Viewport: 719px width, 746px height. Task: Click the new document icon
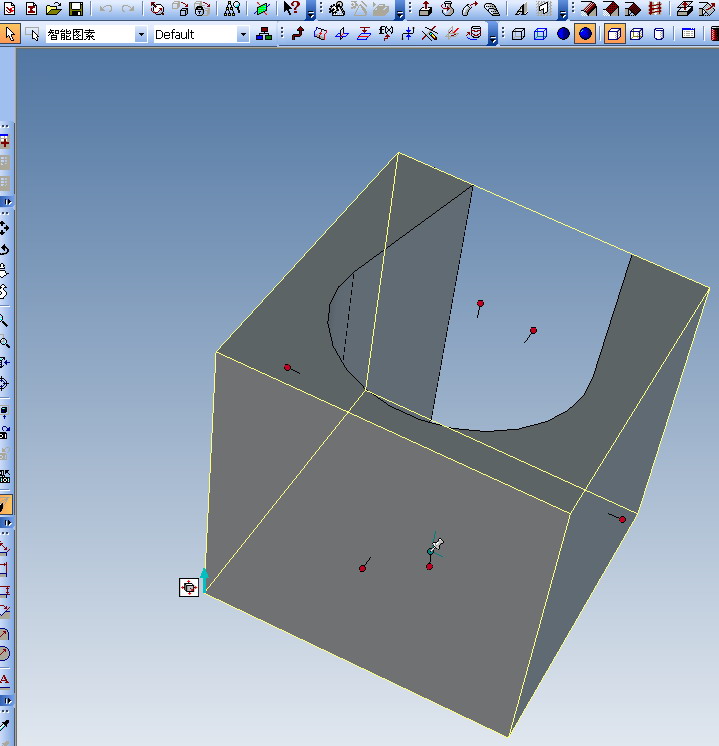click(9, 8)
